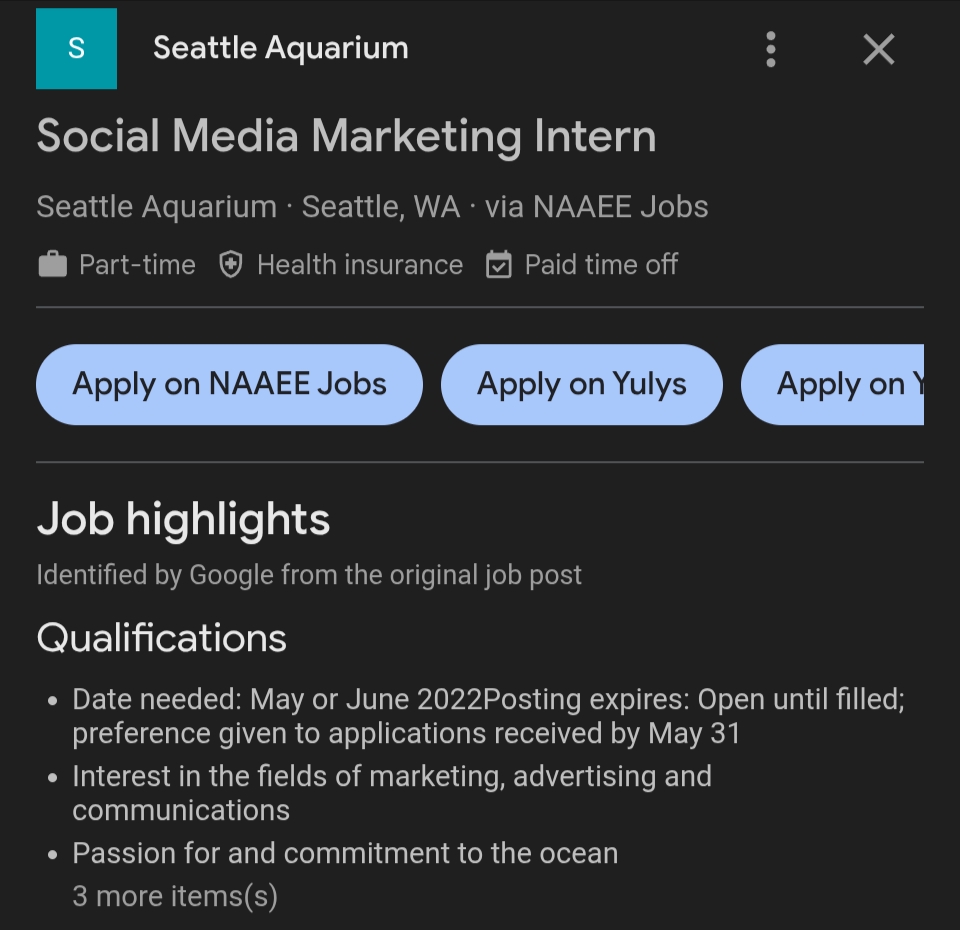Select the marketing, advertising and communications bullet
Image resolution: width=960 pixels, height=930 pixels.
point(391,793)
